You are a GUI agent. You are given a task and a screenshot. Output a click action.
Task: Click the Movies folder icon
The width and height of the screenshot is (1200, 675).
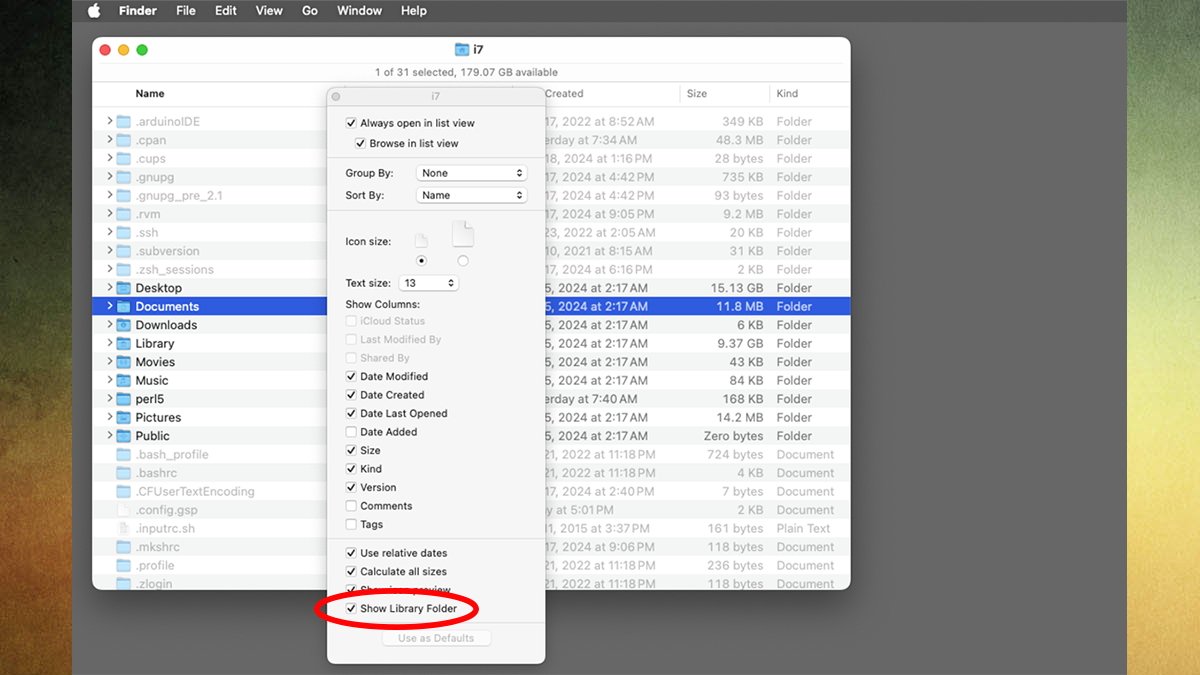coord(124,362)
